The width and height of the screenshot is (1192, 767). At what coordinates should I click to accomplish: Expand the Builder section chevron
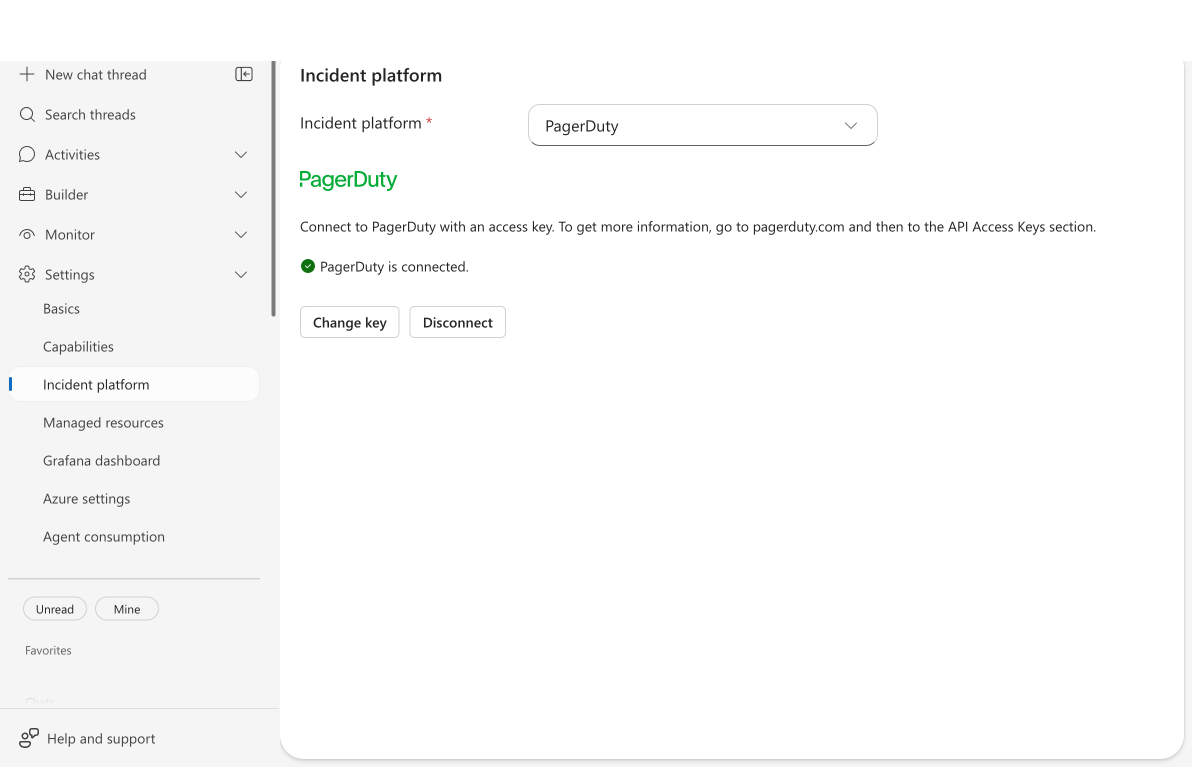[x=241, y=195]
